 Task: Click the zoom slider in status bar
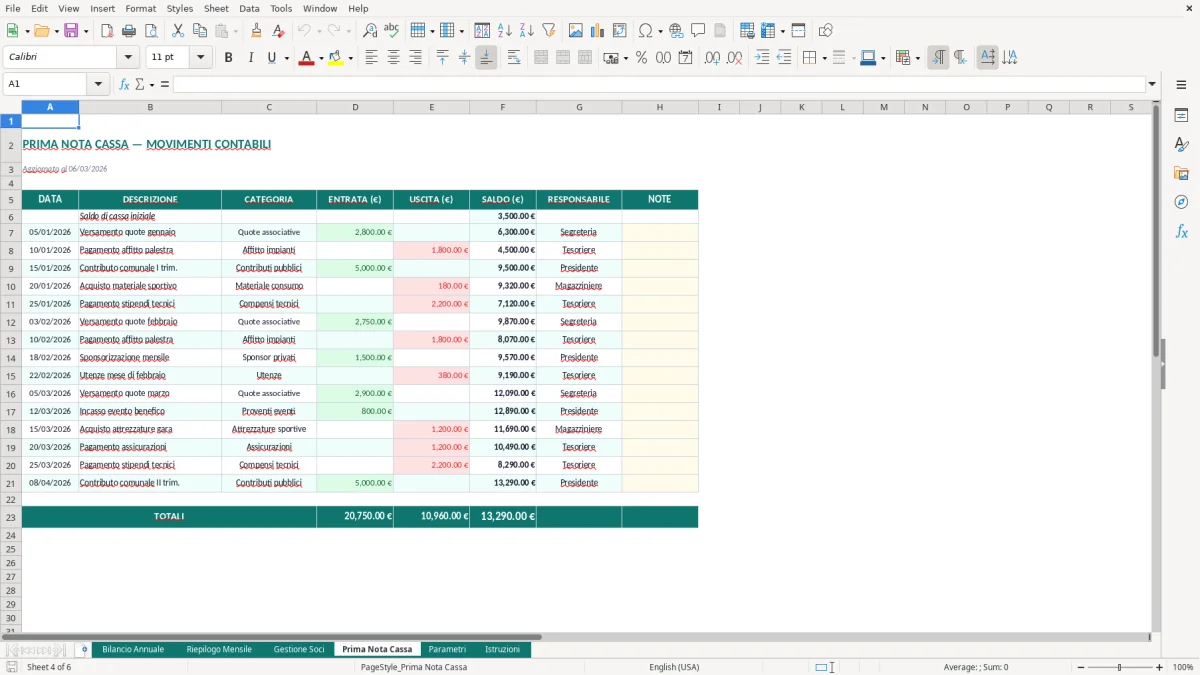(1119, 667)
